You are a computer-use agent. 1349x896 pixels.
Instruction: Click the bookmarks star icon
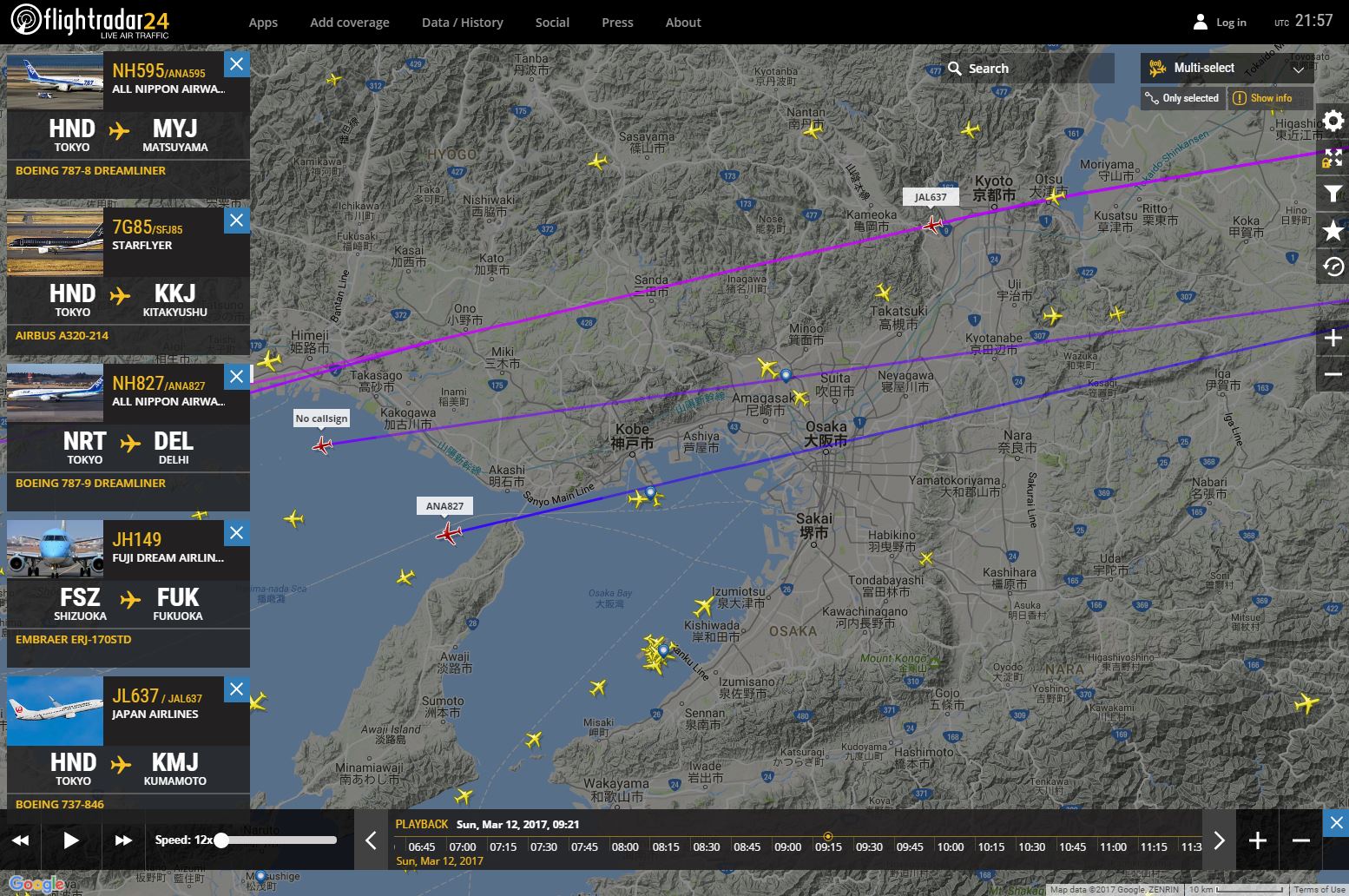pyautogui.click(x=1333, y=230)
